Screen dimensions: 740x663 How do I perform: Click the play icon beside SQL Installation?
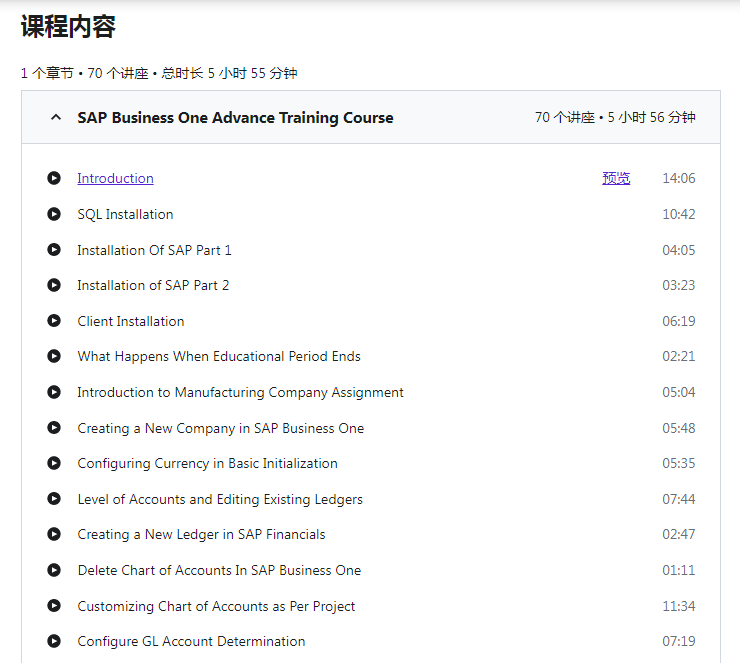click(x=54, y=214)
